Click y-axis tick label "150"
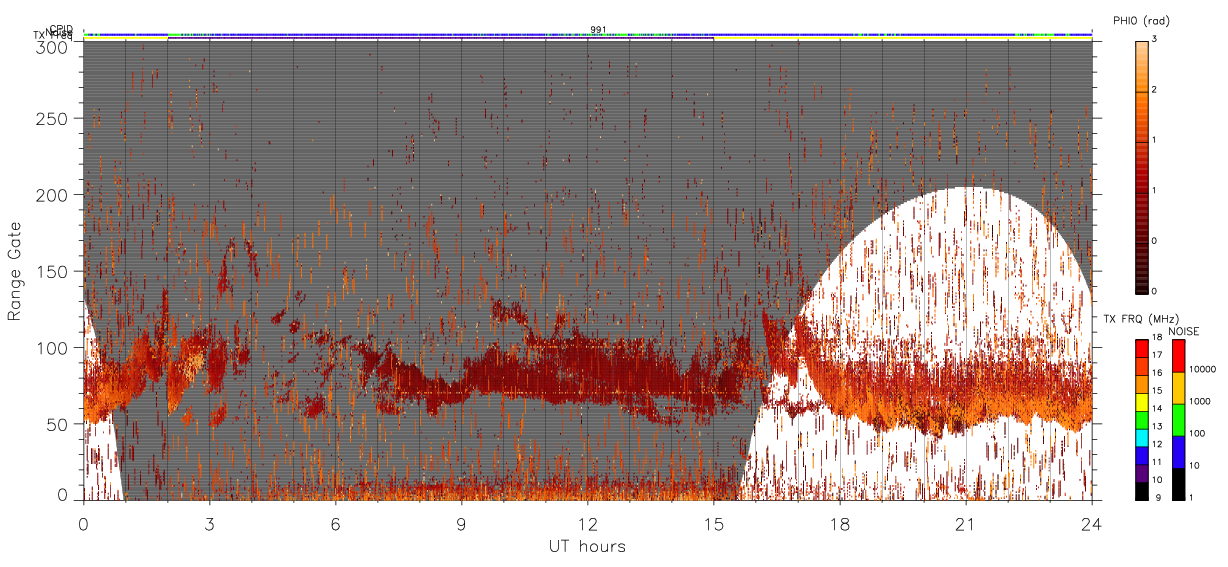Viewport: 1228px width, 567px height. pyautogui.click(x=54, y=271)
